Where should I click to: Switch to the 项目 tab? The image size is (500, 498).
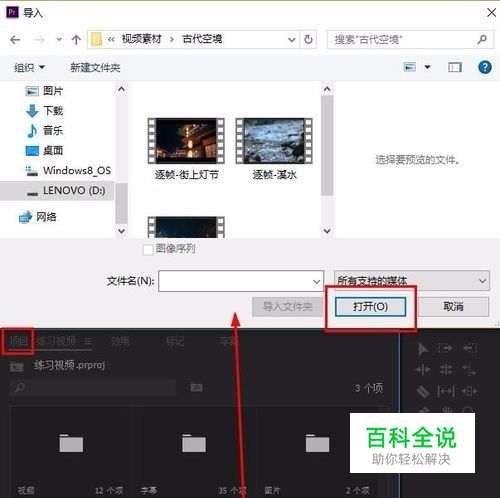pos(18,341)
